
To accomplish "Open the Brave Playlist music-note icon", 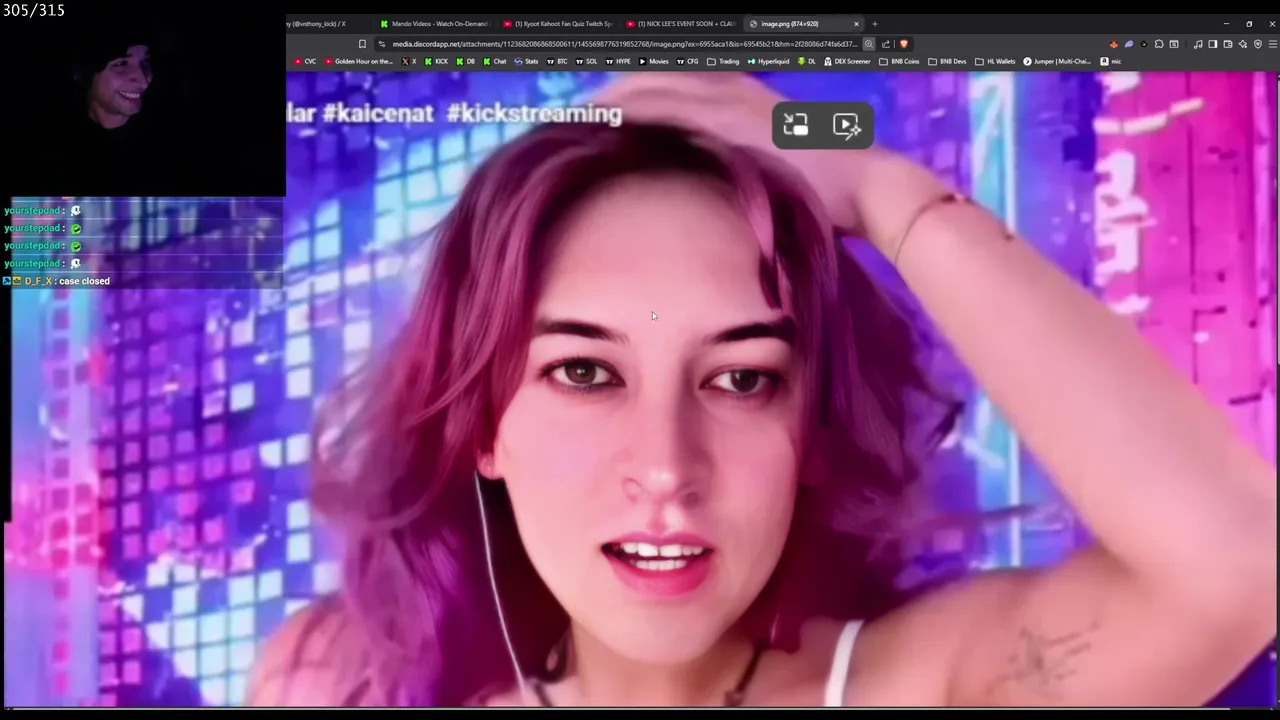I will [x=1198, y=44].
